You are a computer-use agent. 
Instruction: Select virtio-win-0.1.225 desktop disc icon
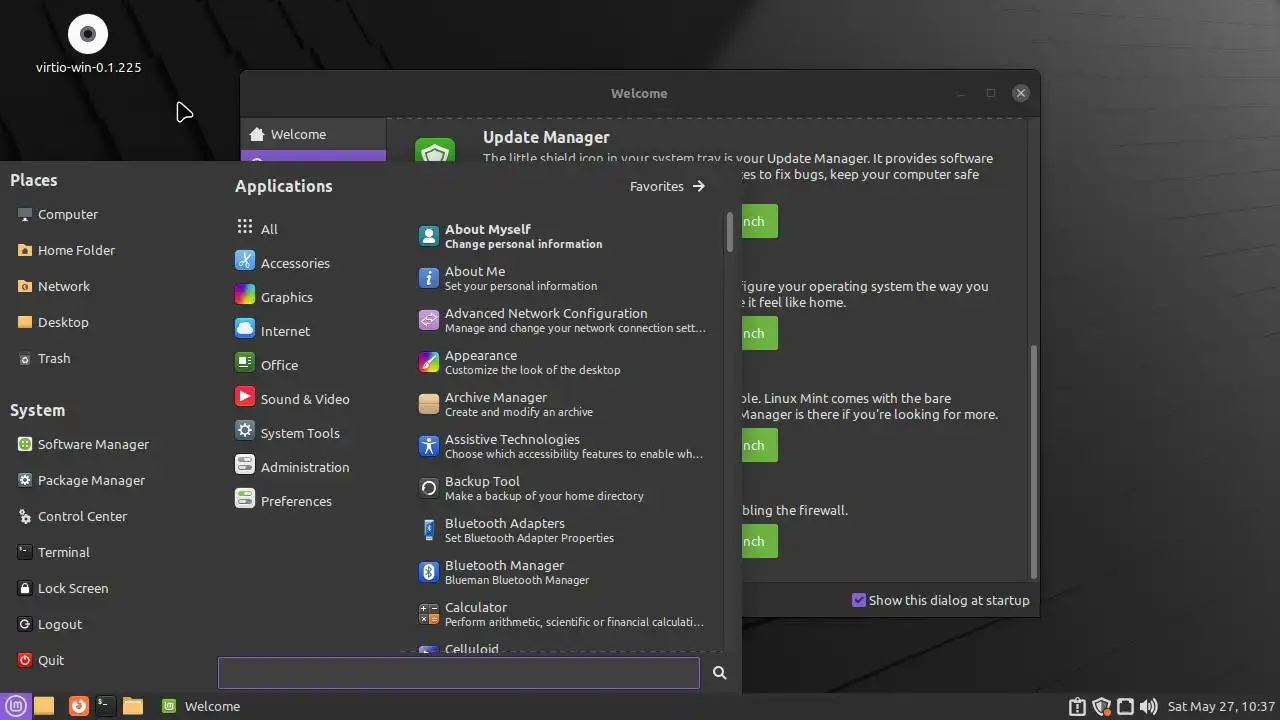(88, 45)
